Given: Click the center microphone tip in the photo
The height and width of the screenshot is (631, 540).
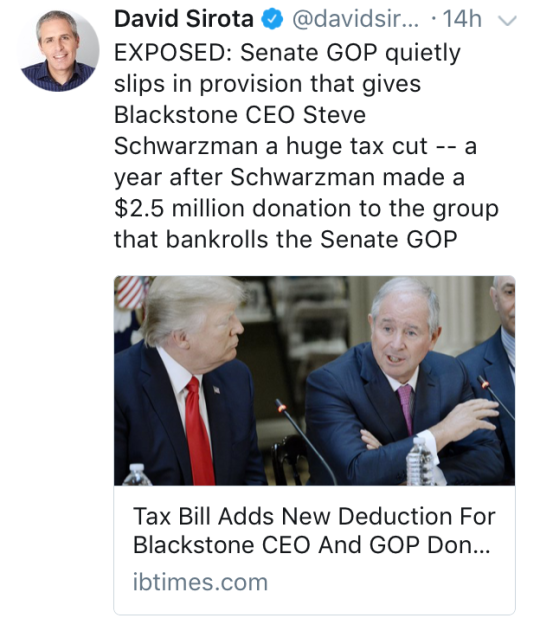Looking at the screenshot, I should [282, 408].
